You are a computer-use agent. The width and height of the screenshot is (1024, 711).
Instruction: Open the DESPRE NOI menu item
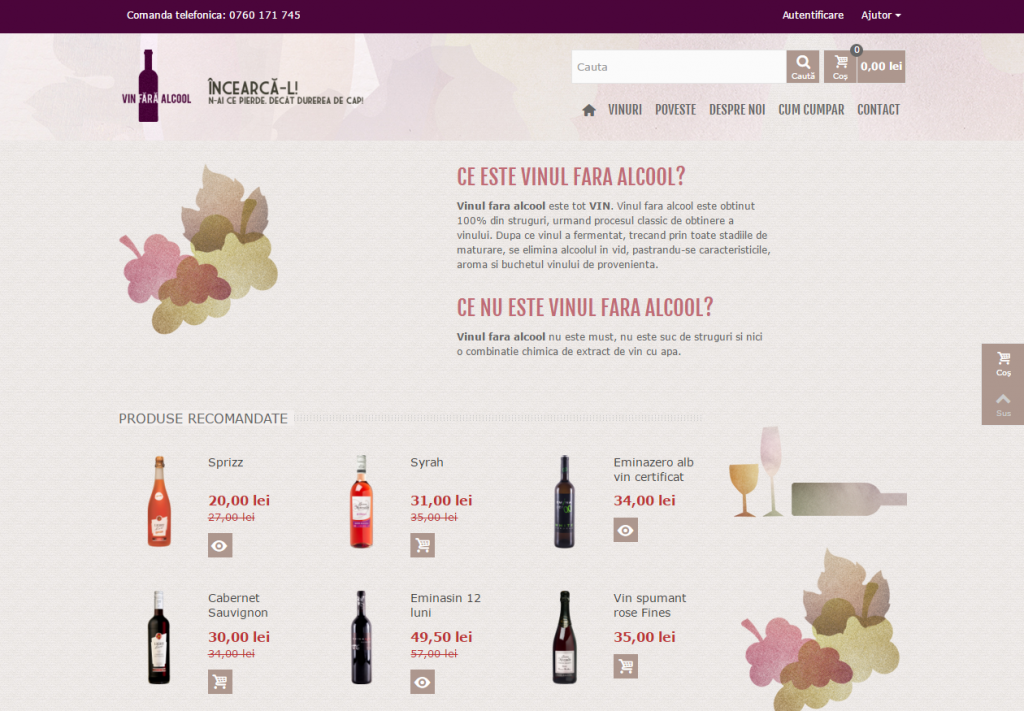[x=737, y=110]
